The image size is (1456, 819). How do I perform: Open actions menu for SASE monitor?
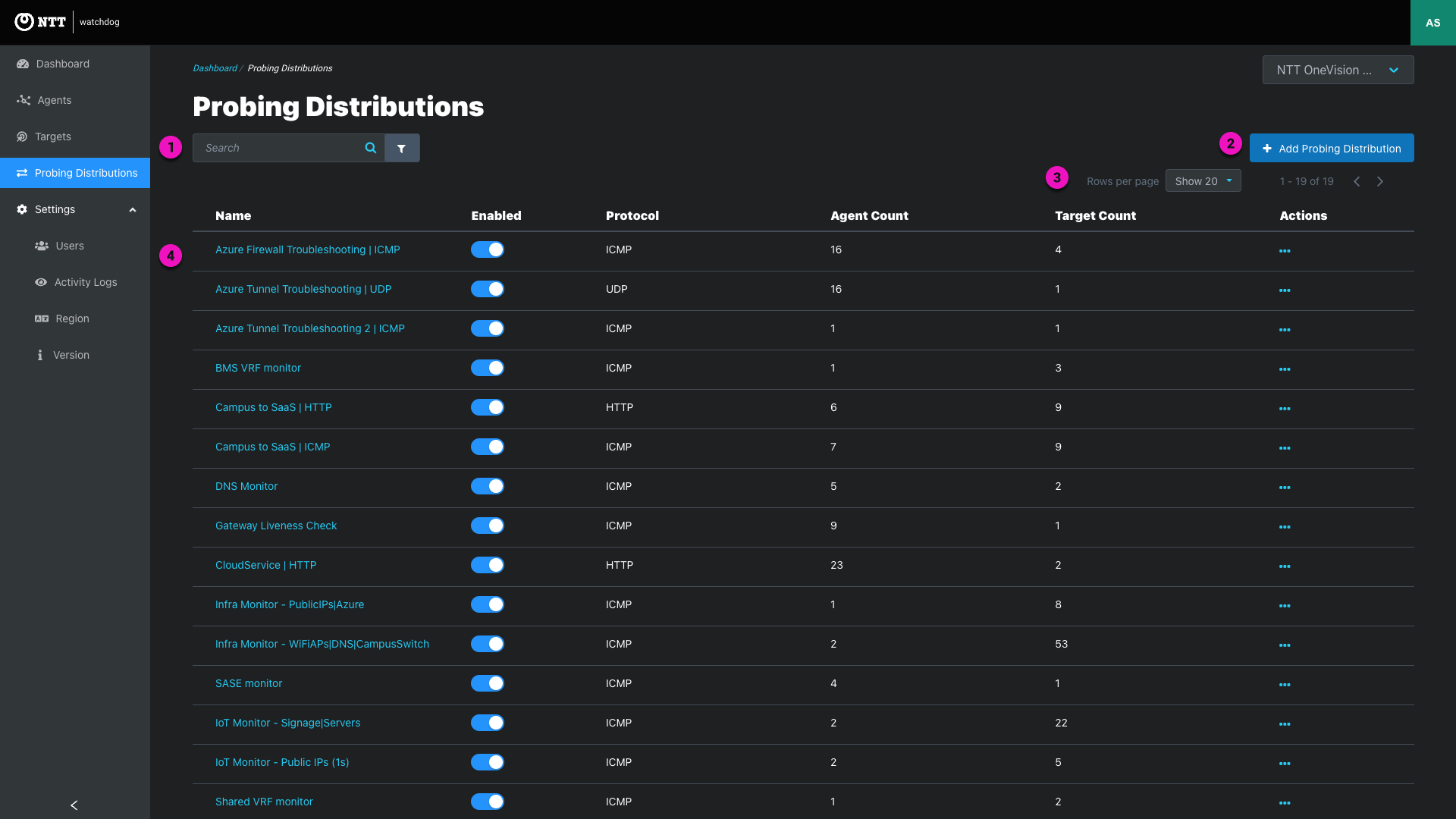point(1285,685)
